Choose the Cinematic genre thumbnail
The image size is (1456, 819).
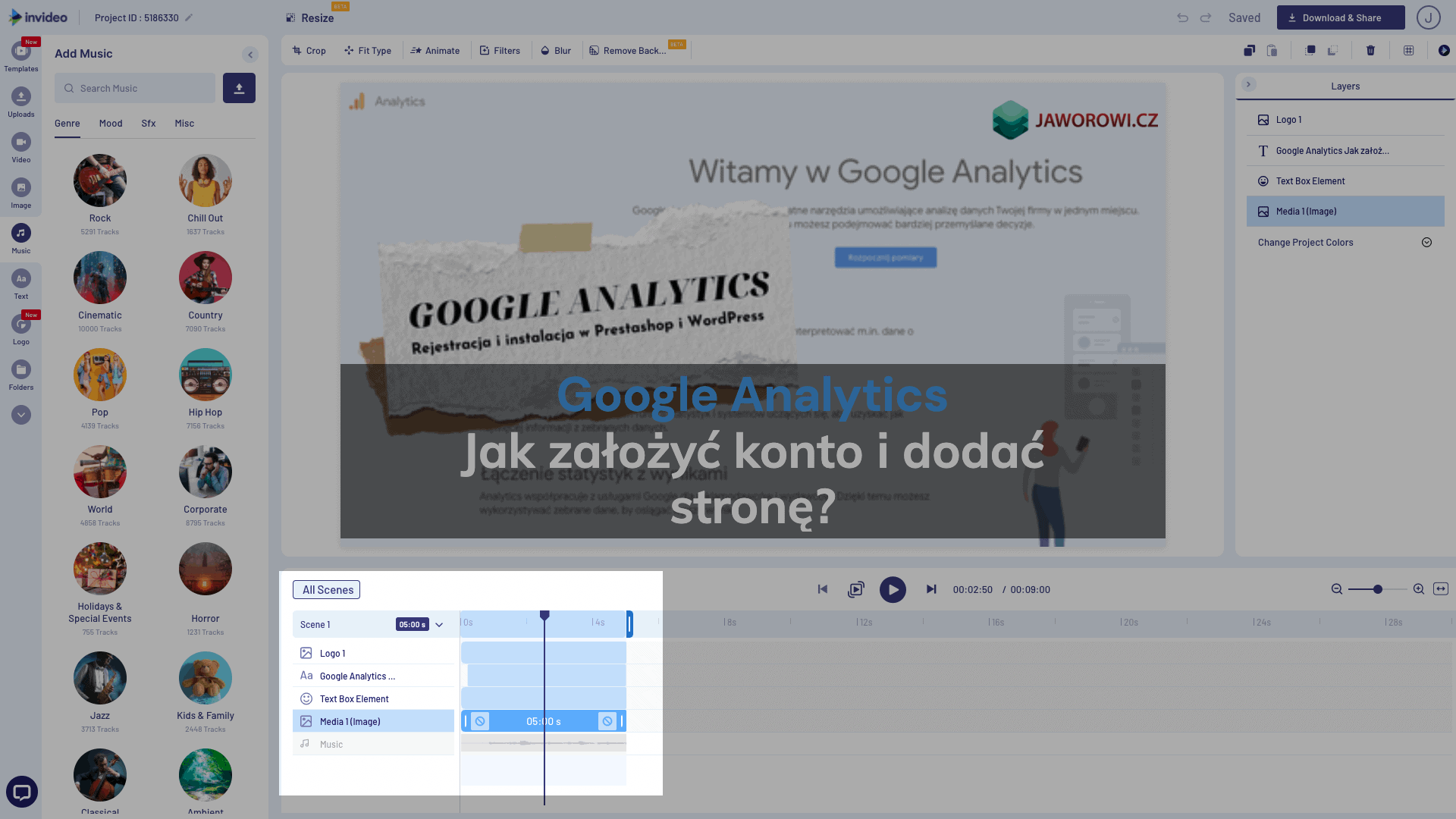point(100,278)
